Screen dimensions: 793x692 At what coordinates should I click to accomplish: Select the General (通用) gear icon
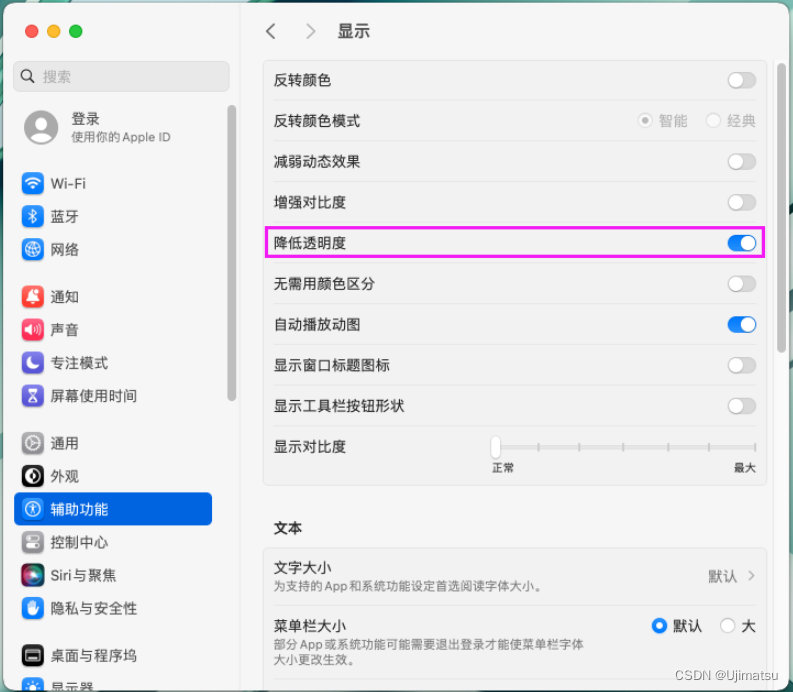coord(33,443)
